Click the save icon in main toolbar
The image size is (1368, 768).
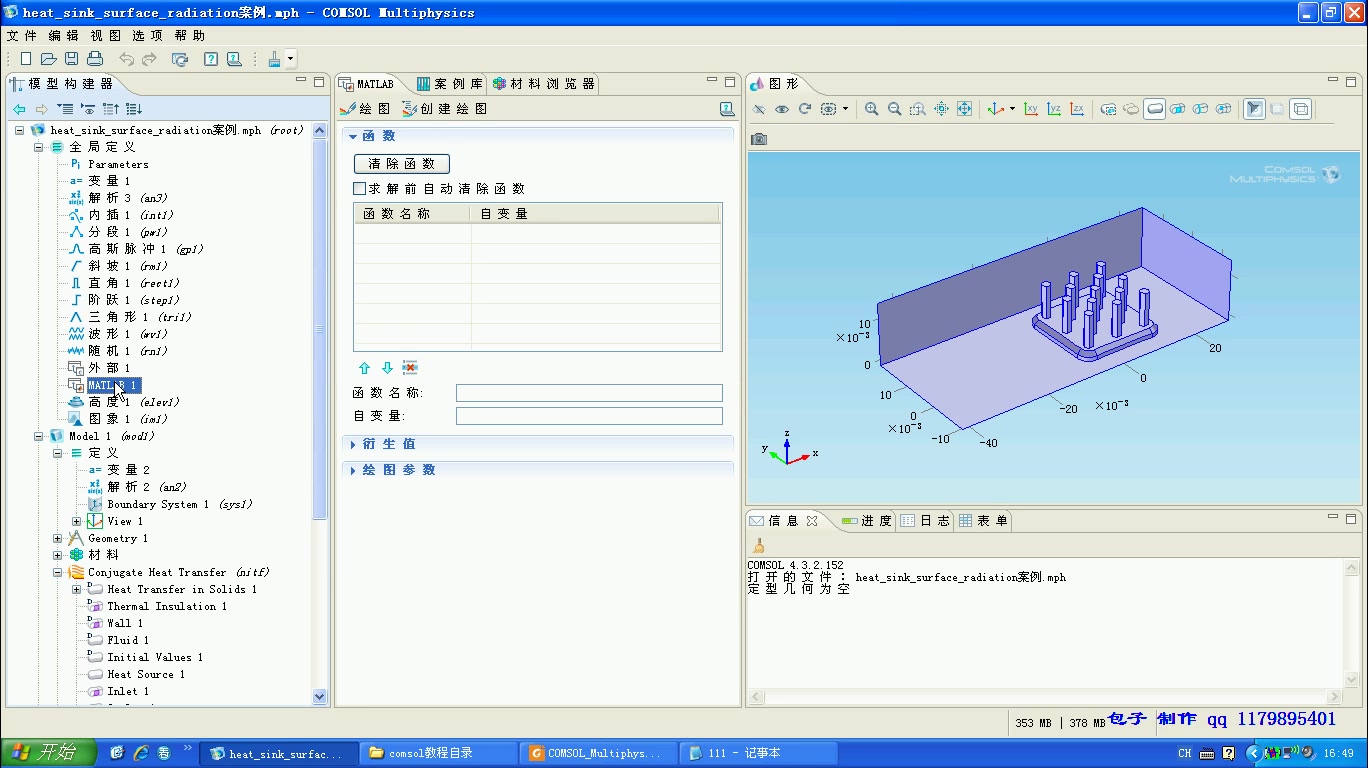(72, 59)
